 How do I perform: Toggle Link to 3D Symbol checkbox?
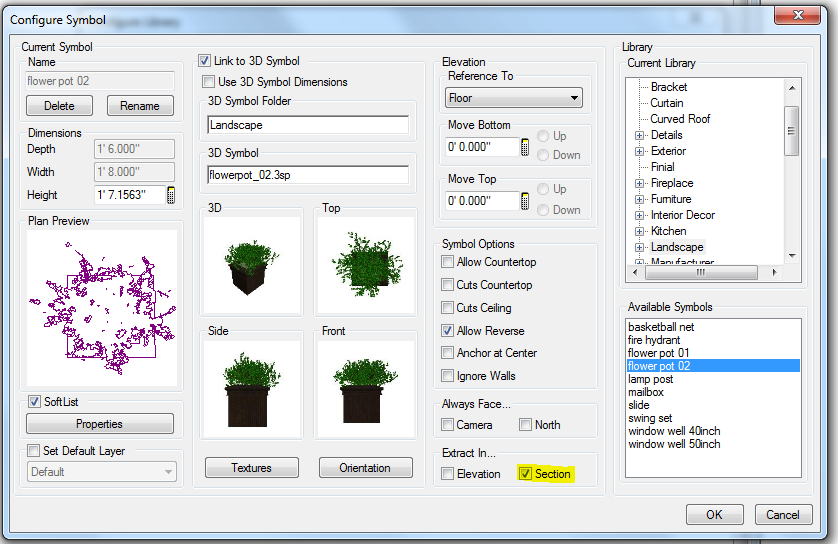coord(204,61)
